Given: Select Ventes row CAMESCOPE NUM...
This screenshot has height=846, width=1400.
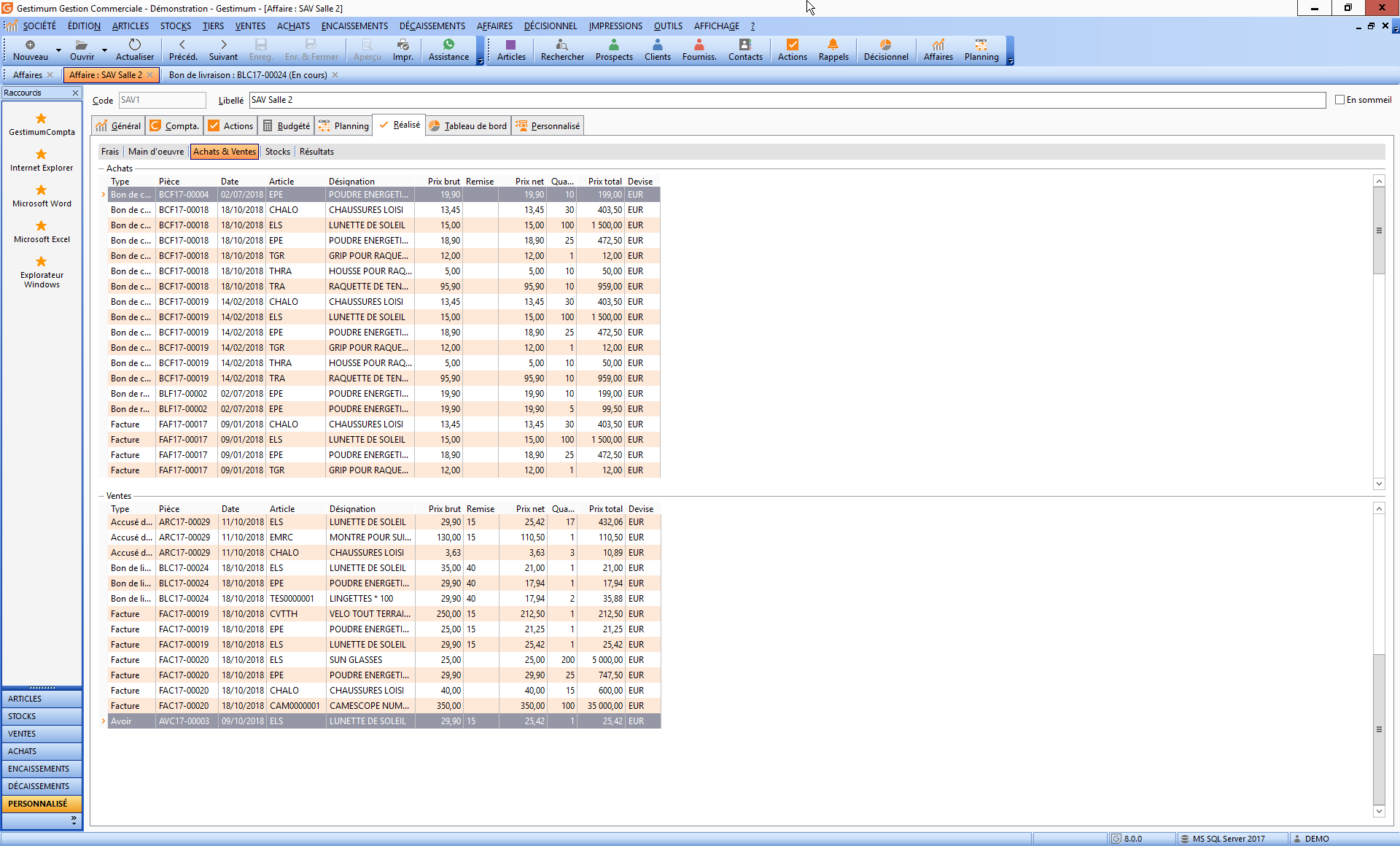Looking at the screenshot, I should [x=384, y=706].
